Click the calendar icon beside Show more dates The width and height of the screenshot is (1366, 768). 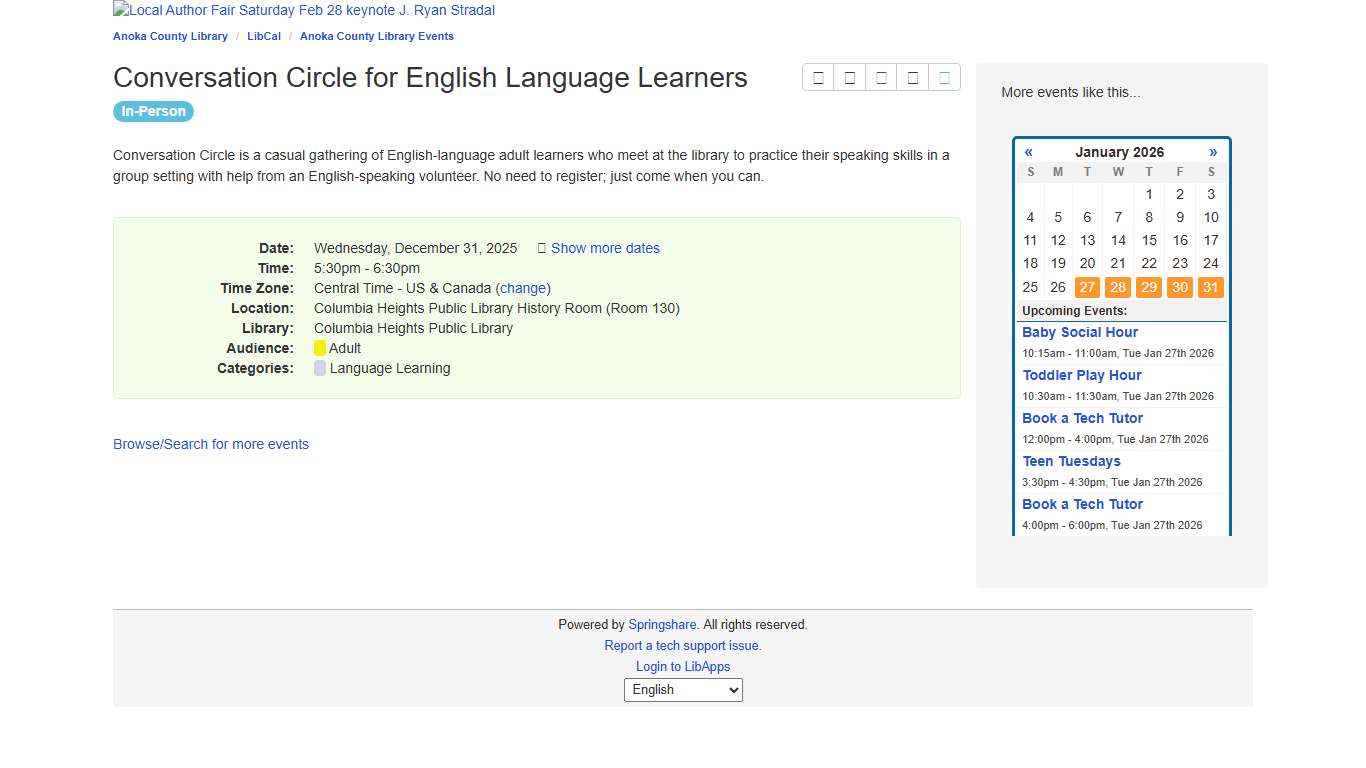coord(541,248)
